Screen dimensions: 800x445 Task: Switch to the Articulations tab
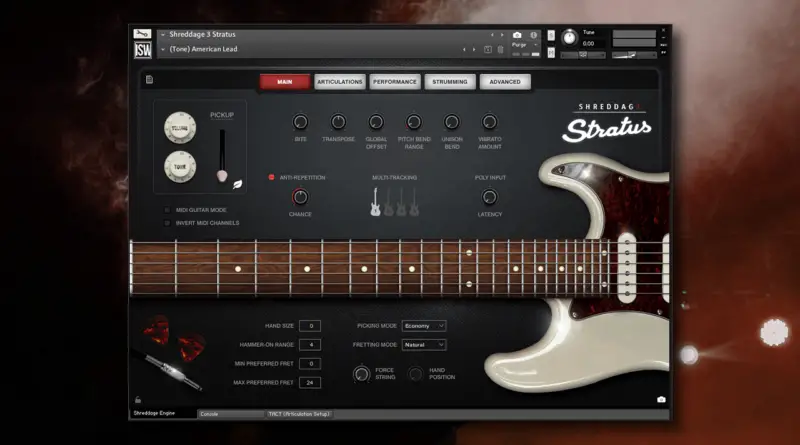[x=340, y=82]
